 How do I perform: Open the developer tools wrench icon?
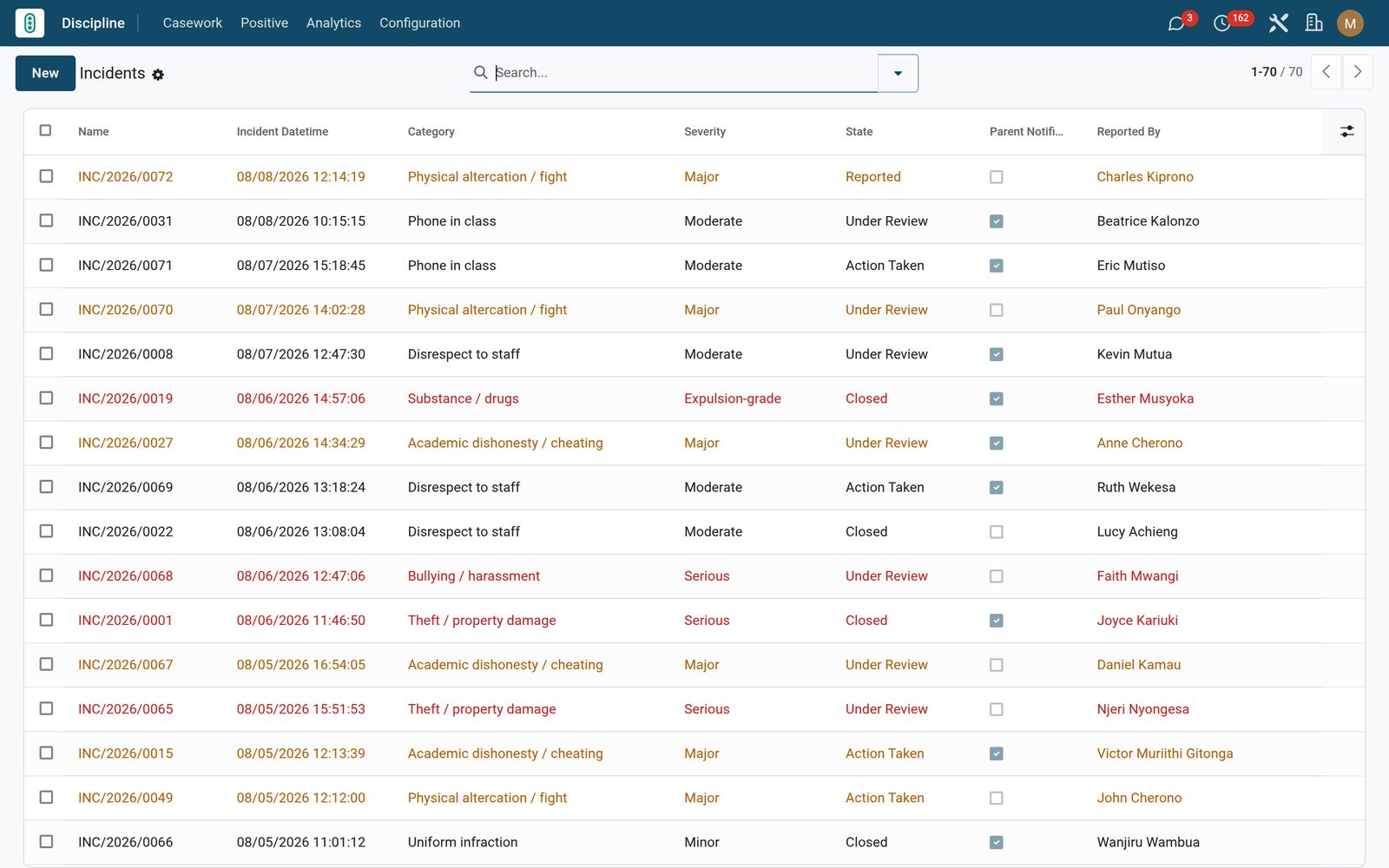1278,23
